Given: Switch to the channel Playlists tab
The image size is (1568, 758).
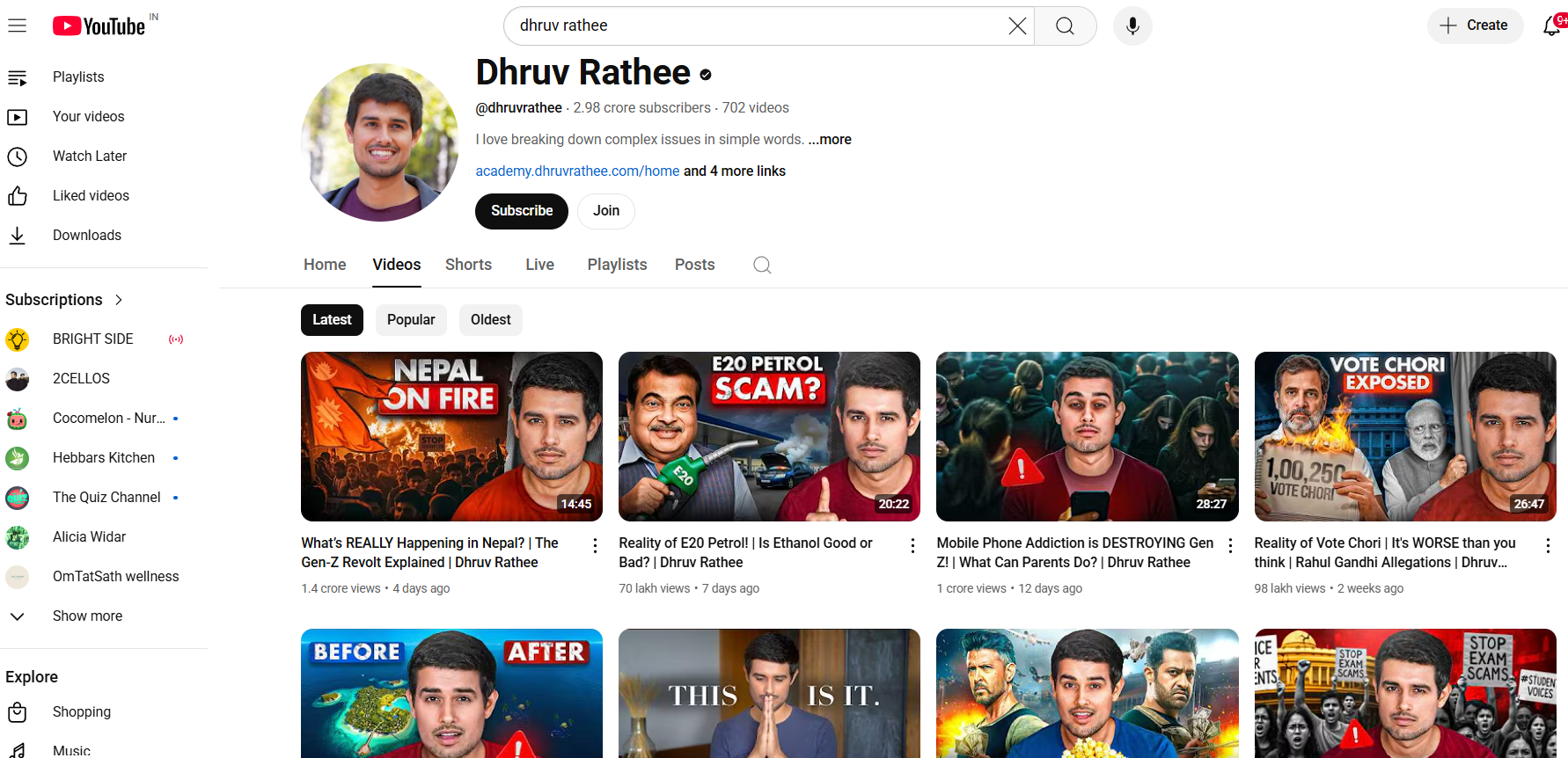Looking at the screenshot, I should 617,265.
